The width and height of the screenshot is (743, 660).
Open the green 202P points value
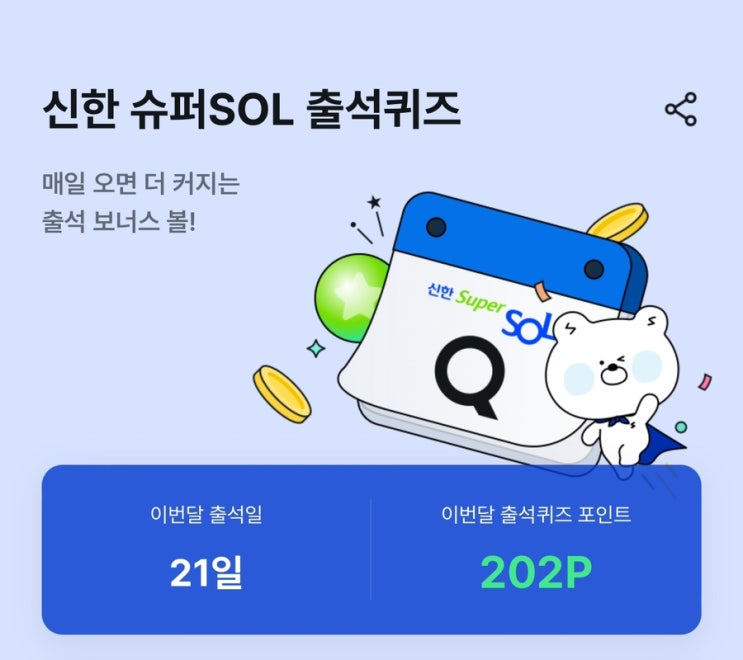(536, 572)
